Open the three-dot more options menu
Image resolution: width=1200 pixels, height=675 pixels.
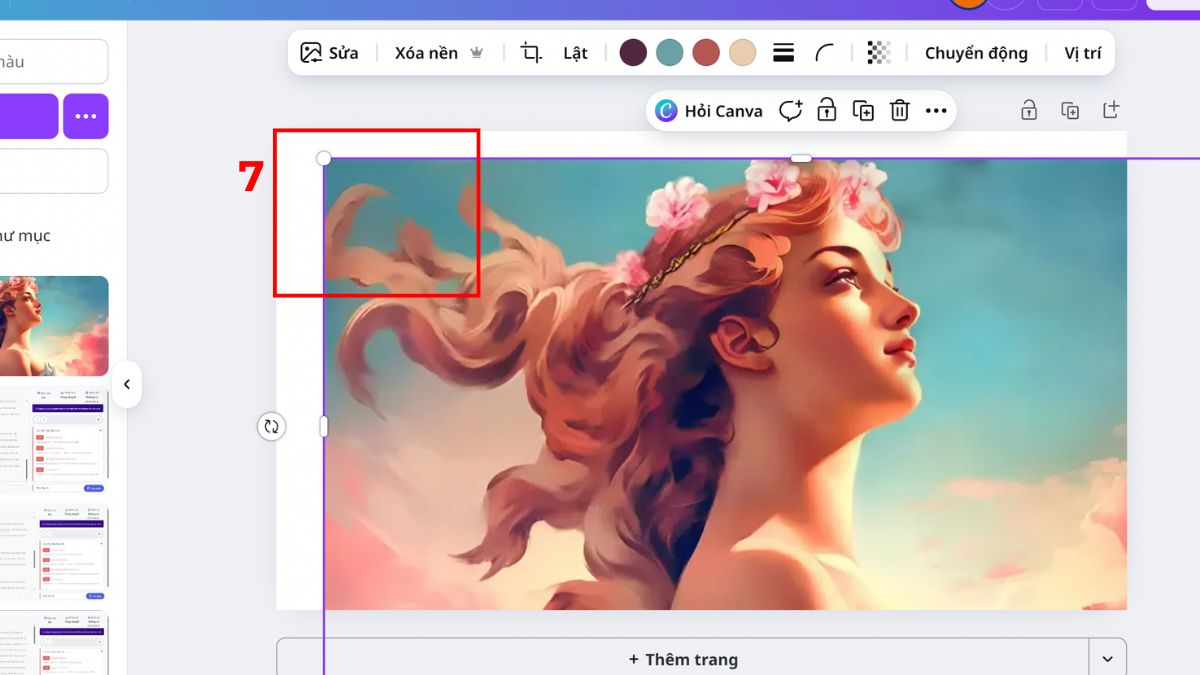(x=936, y=111)
